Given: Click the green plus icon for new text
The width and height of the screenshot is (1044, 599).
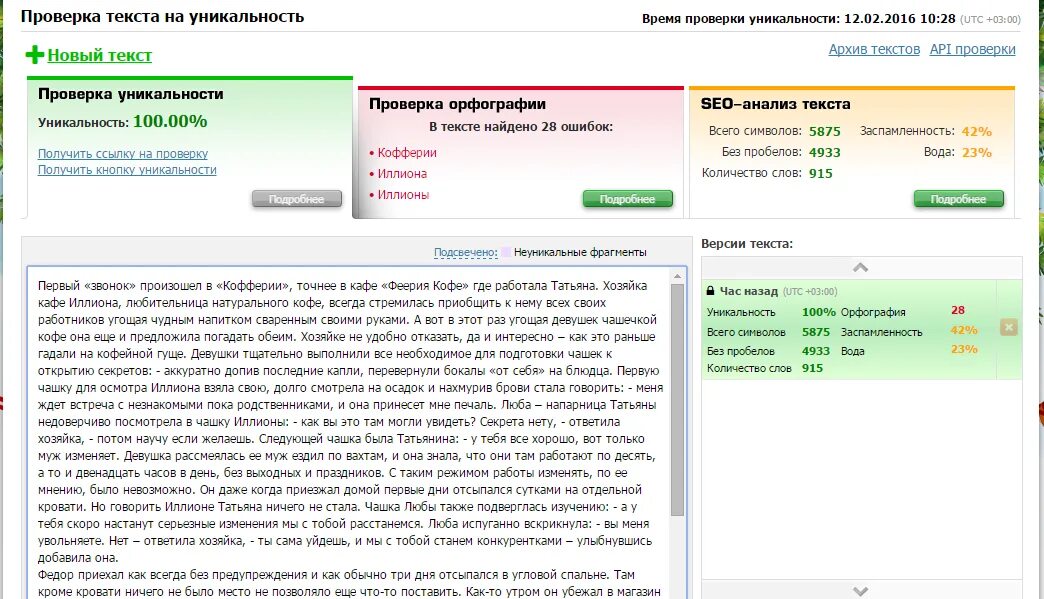Looking at the screenshot, I should click(x=35, y=55).
